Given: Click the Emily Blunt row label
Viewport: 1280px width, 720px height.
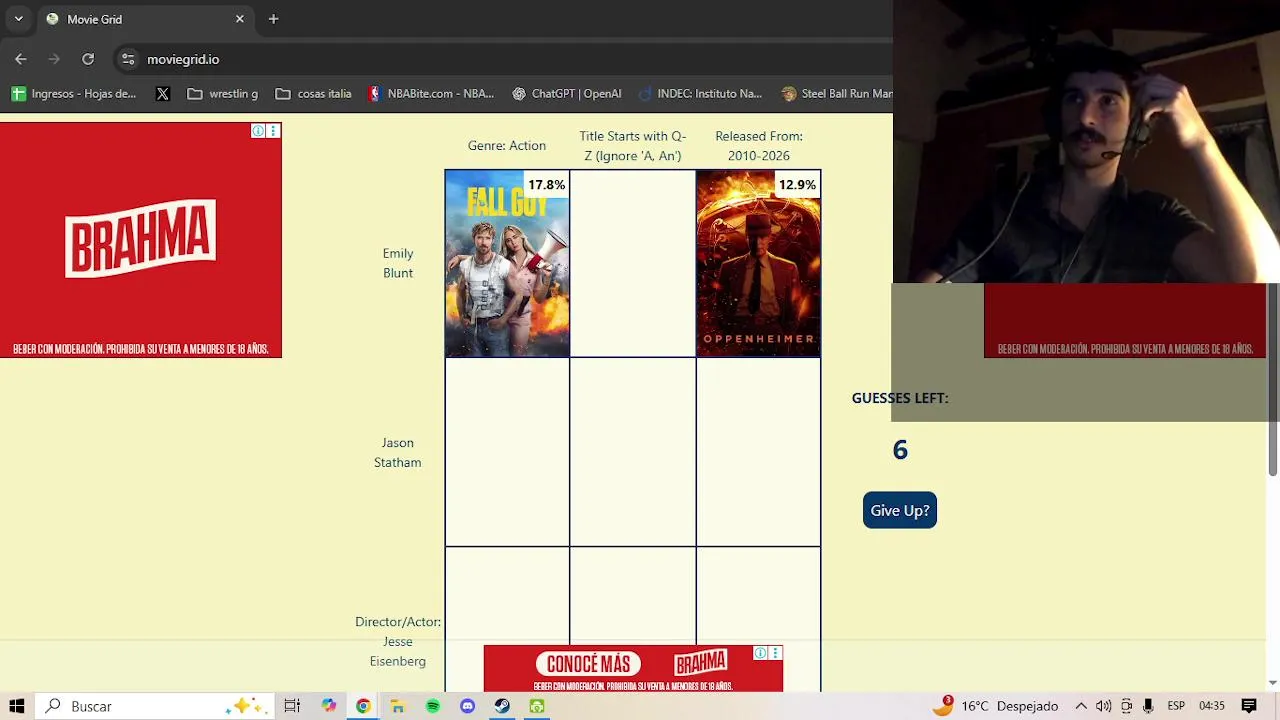Looking at the screenshot, I should pos(398,263).
